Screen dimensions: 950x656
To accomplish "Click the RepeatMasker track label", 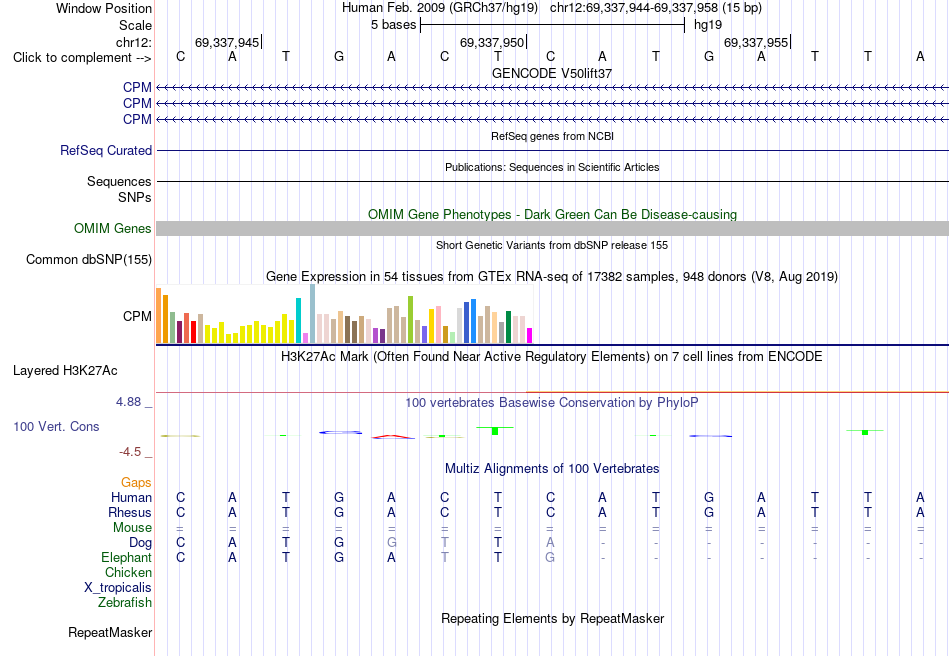I will pos(110,633).
